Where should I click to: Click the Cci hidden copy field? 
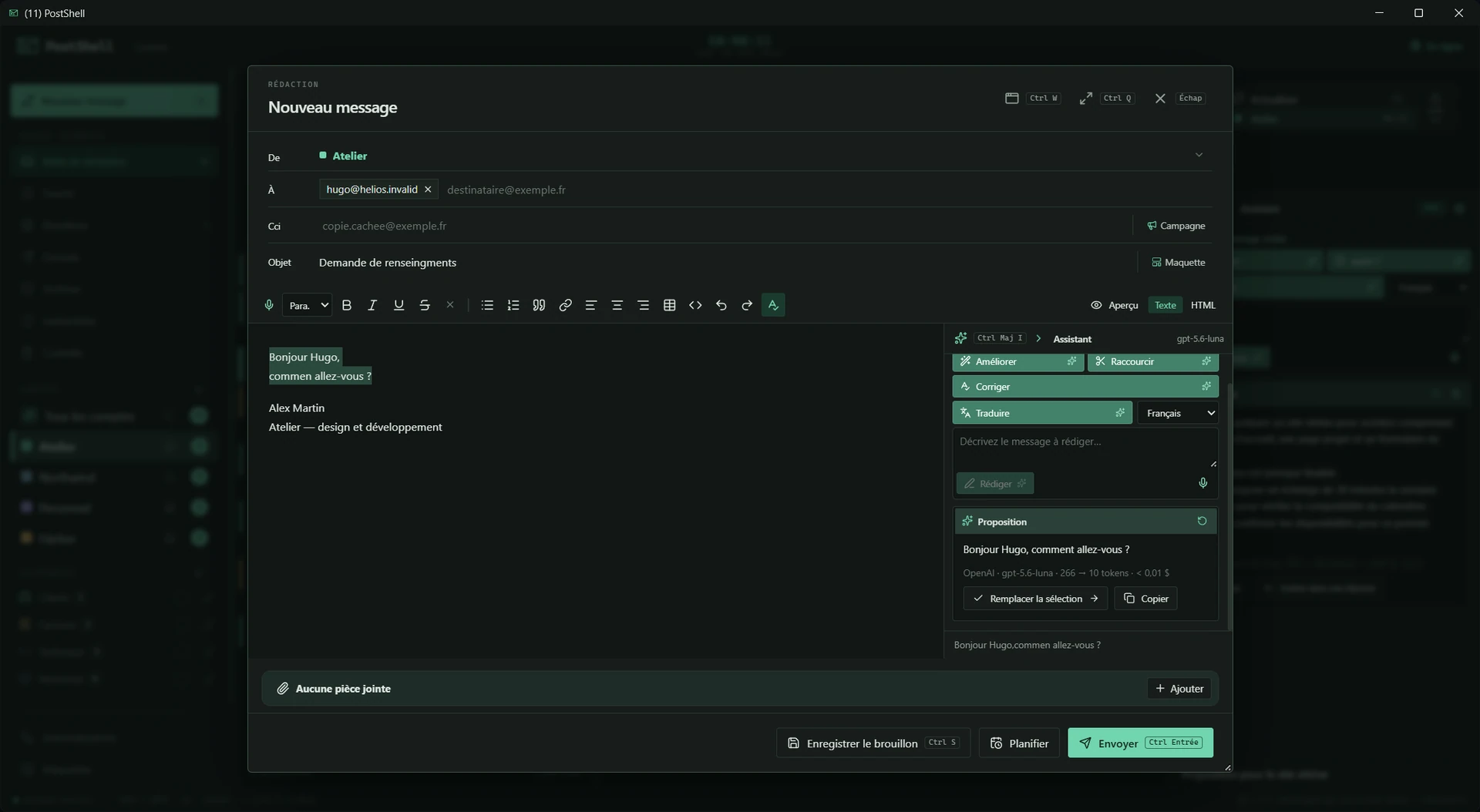[723, 226]
